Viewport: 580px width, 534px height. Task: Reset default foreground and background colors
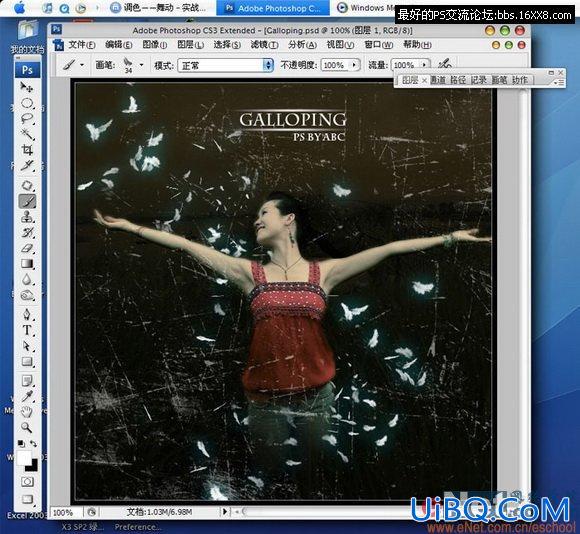pos(21,443)
